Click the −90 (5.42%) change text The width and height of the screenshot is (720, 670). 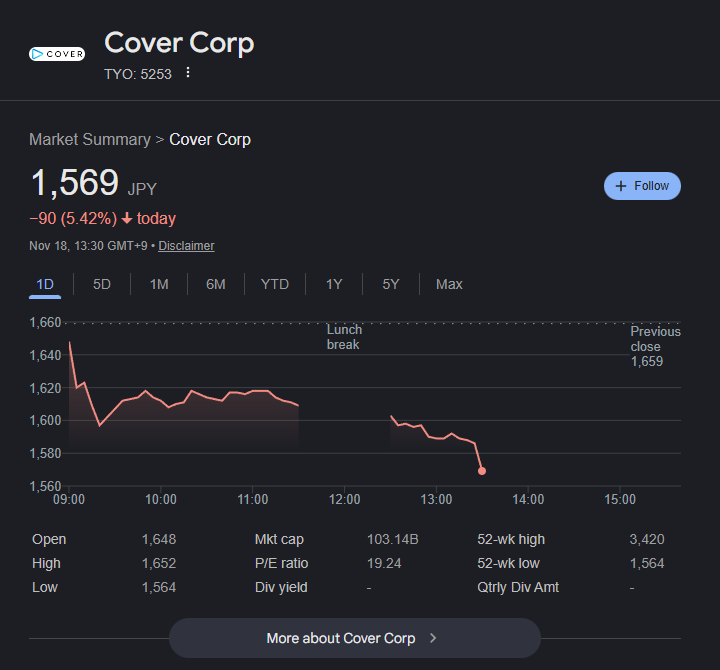(x=73, y=218)
